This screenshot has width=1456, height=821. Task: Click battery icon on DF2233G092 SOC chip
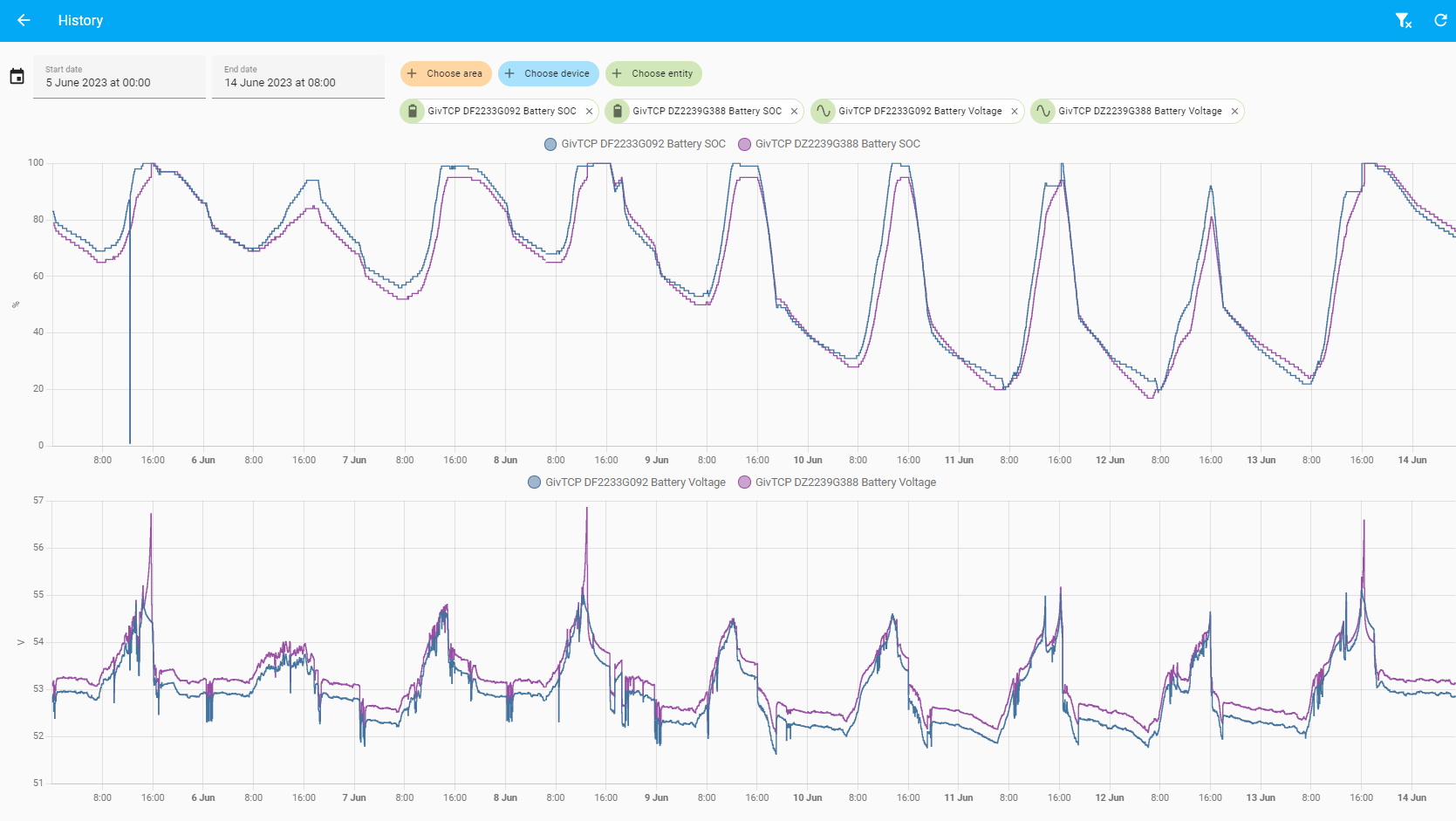click(413, 111)
